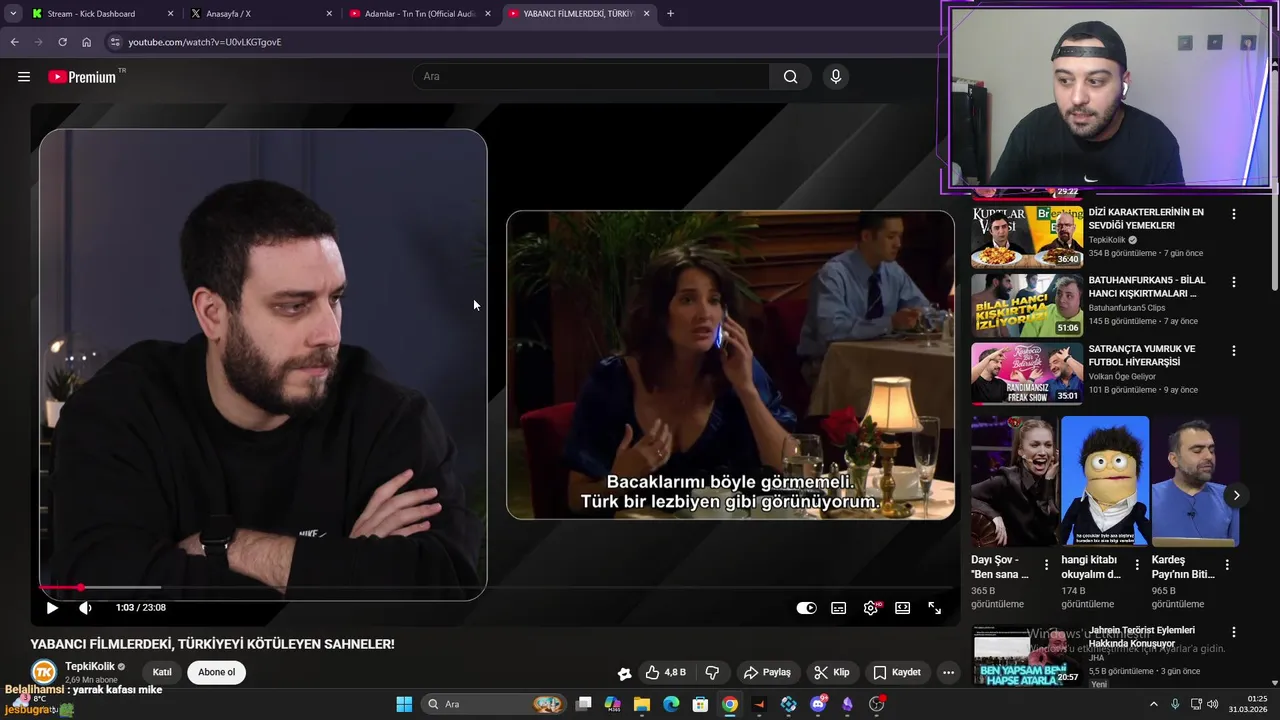Open 'DİZİ KARAKTERLERİNİN EN SEVDİĞİ YEMEKLER' video
The width and height of the screenshot is (1280, 720).
(x=1146, y=219)
